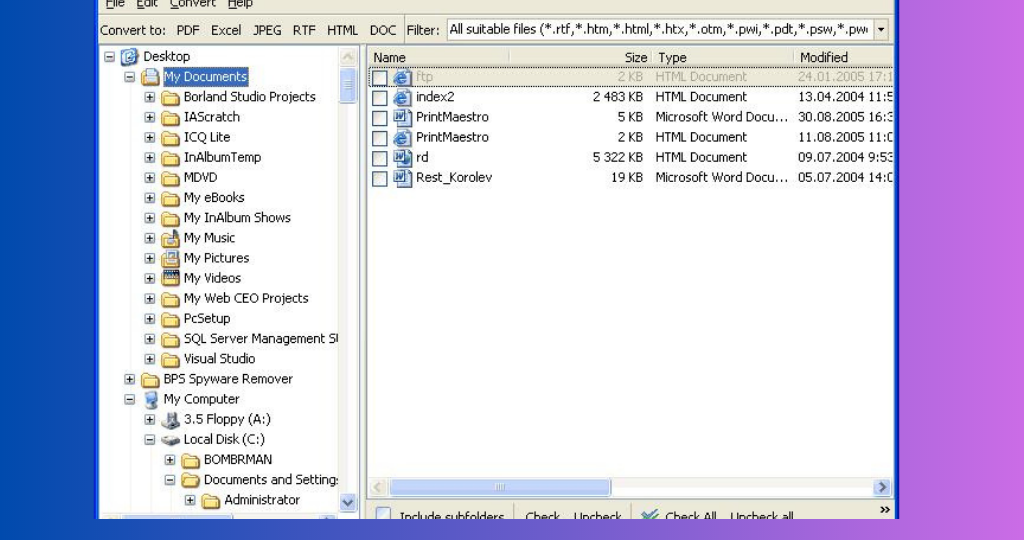
Task: Collapse the Desktop tree node
Action: [110, 57]
